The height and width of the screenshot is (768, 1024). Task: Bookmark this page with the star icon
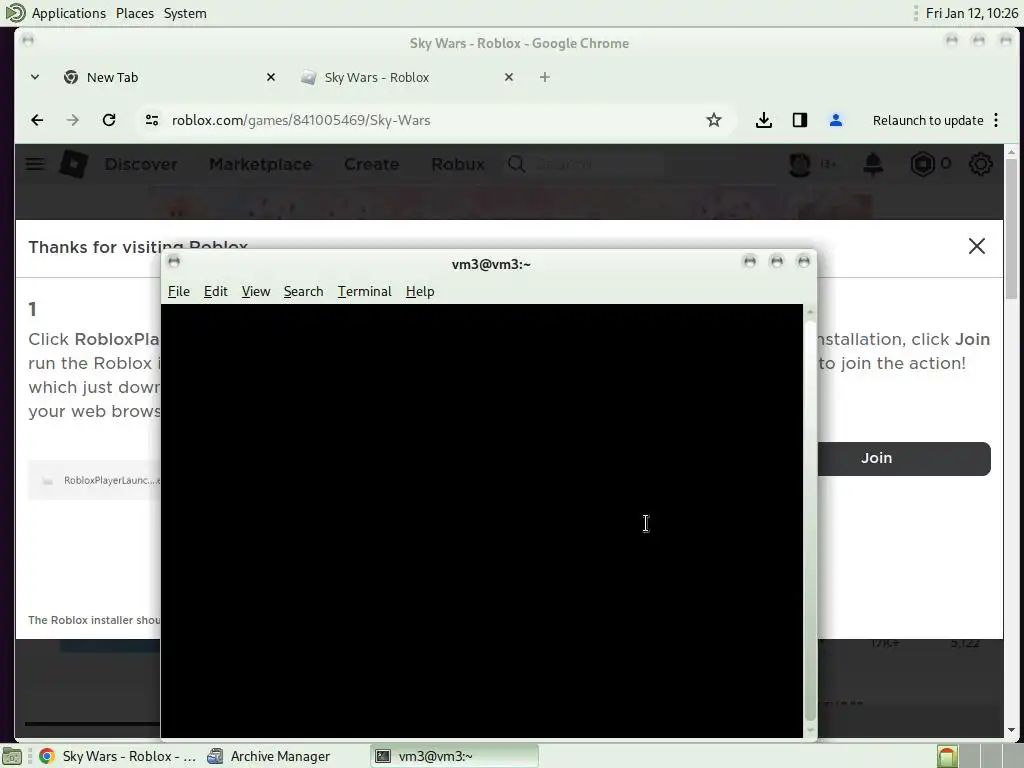pos(714,120)
